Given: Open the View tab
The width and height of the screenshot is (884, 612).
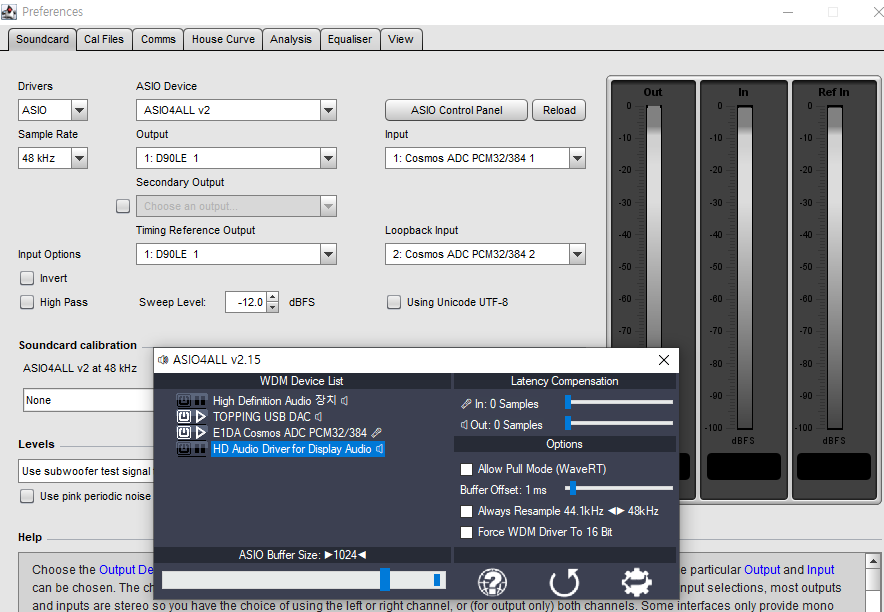Looking at the screenshot, I should (401, 39).
